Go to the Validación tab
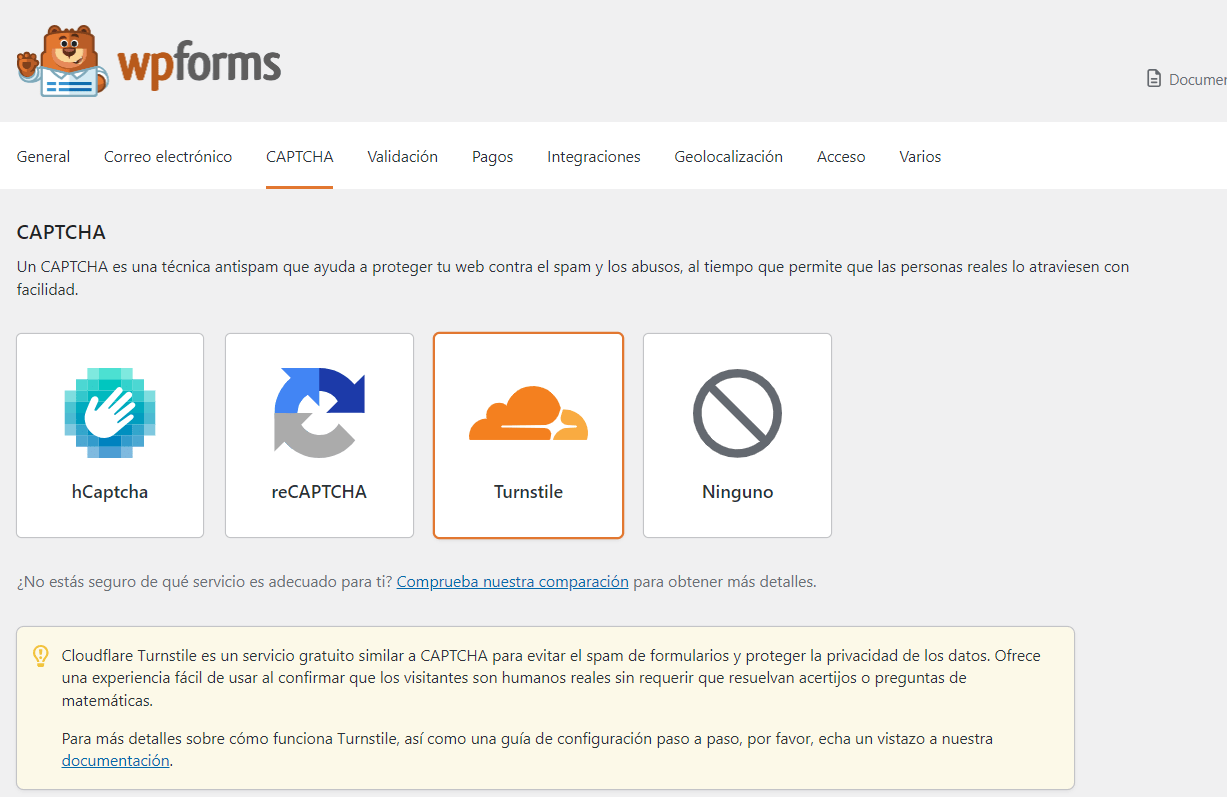Screen dimensions: 1227x797 (402, 157)
